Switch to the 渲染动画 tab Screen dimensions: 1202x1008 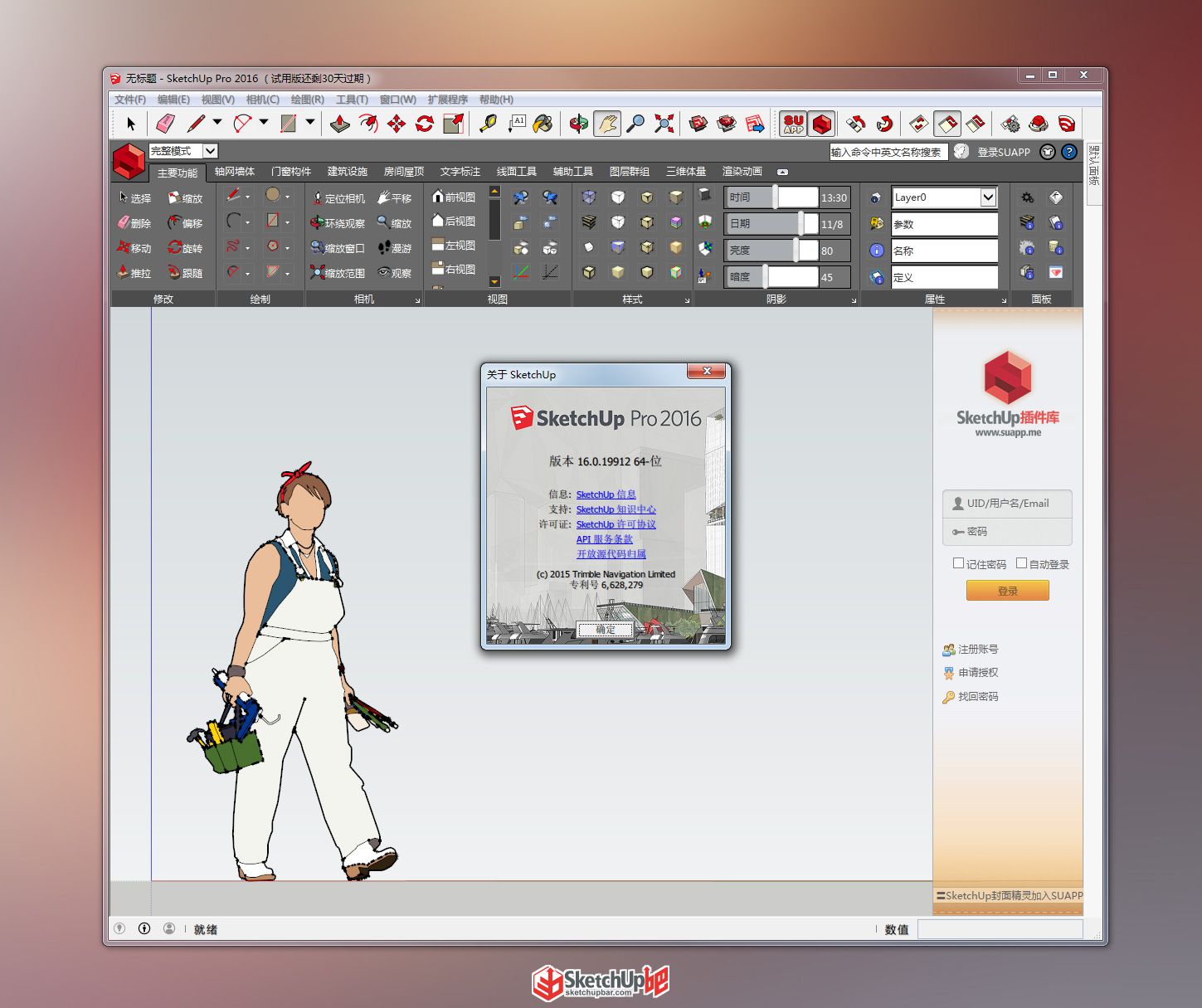click(x=742, y=172)
